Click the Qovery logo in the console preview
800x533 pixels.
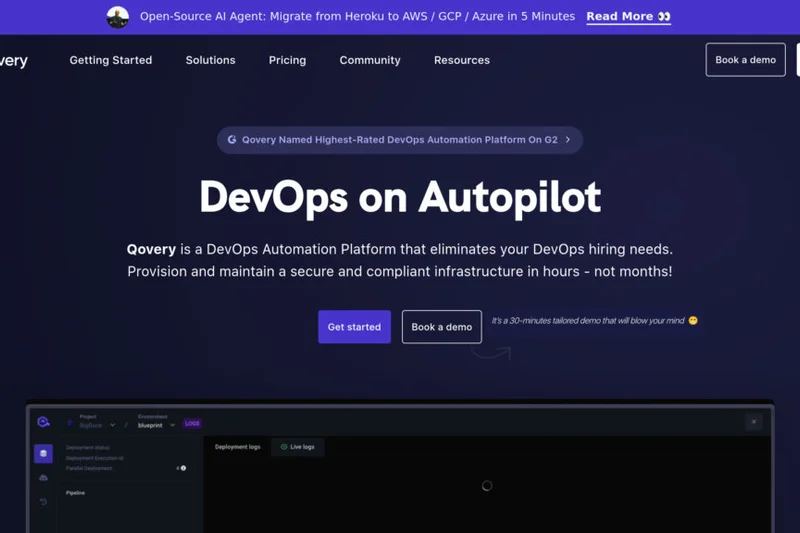point(43,422)
